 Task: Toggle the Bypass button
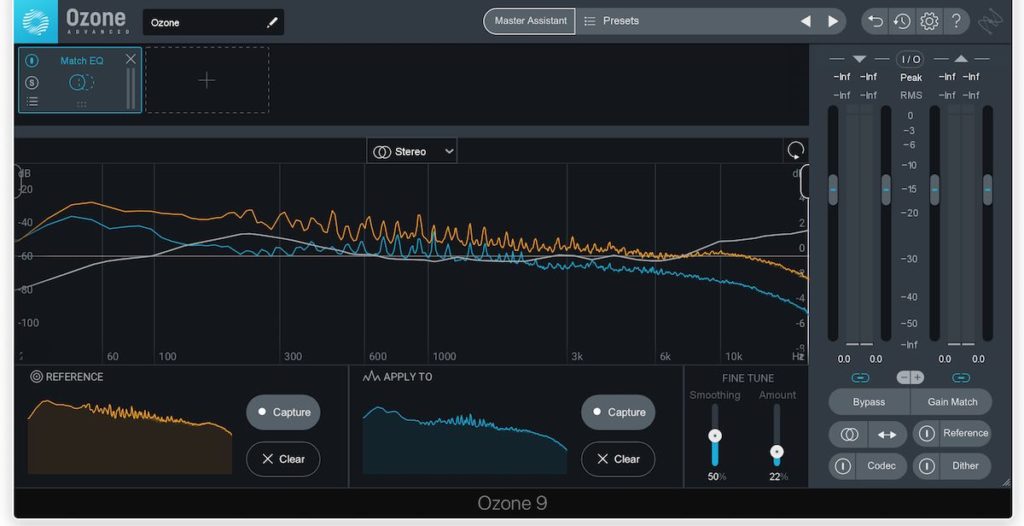click(869, 402)
